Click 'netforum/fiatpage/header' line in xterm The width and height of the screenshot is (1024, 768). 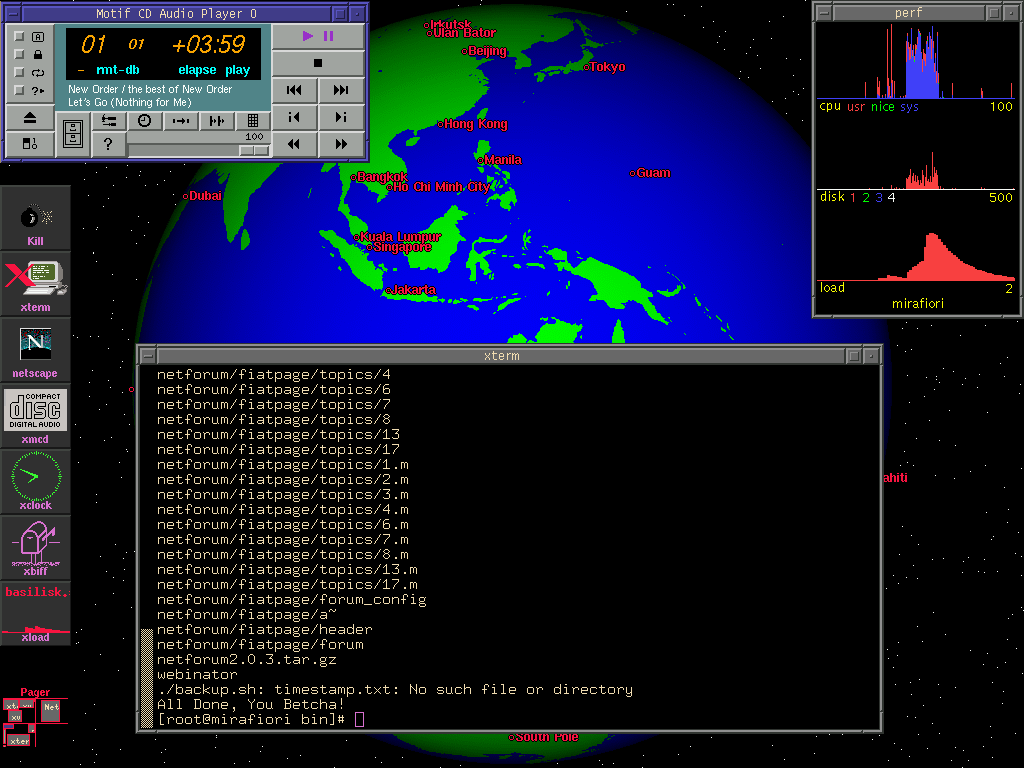point(264,630)
